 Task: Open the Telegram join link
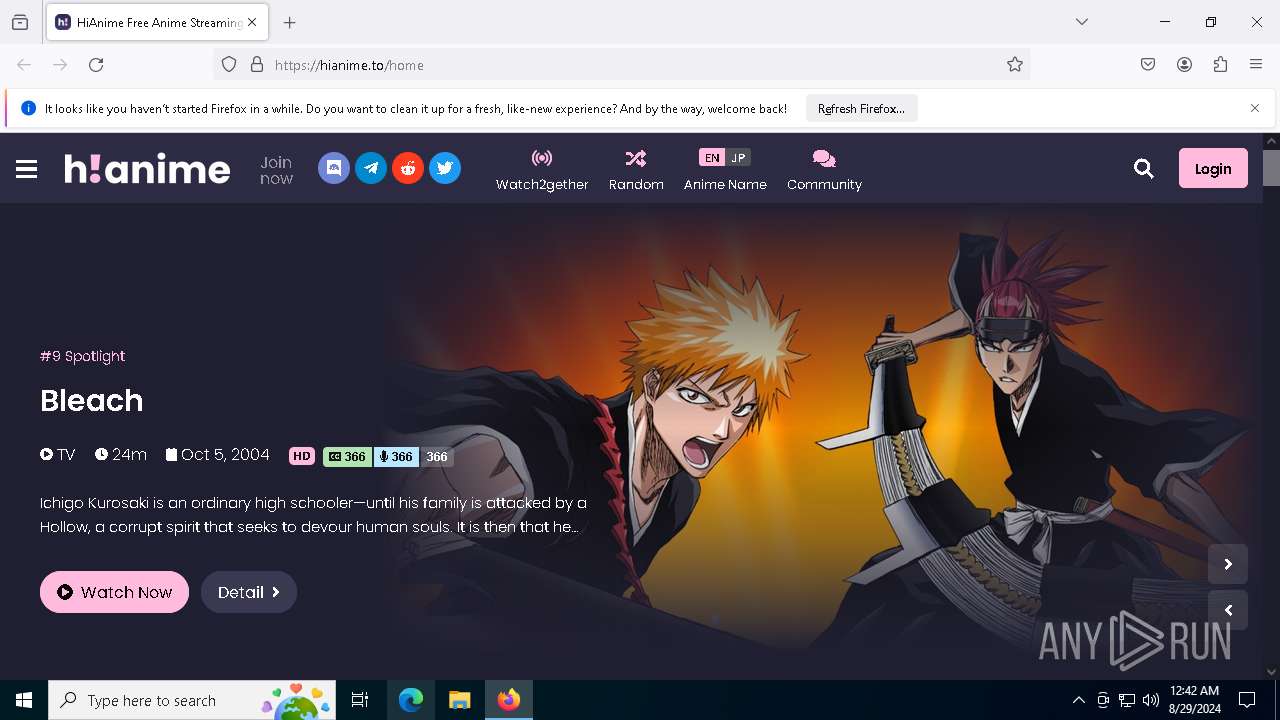click(x=371, y=168)
